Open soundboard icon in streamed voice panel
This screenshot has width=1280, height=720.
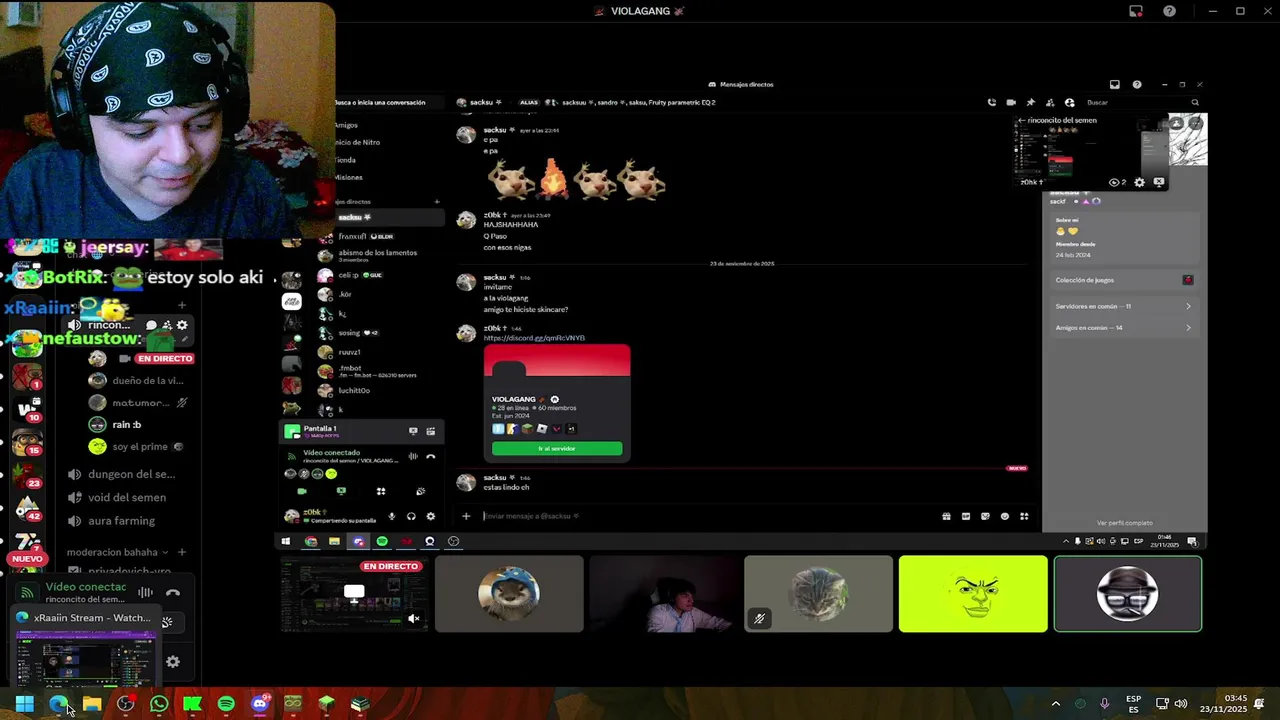pyautogui.click(x=420, y=491)
